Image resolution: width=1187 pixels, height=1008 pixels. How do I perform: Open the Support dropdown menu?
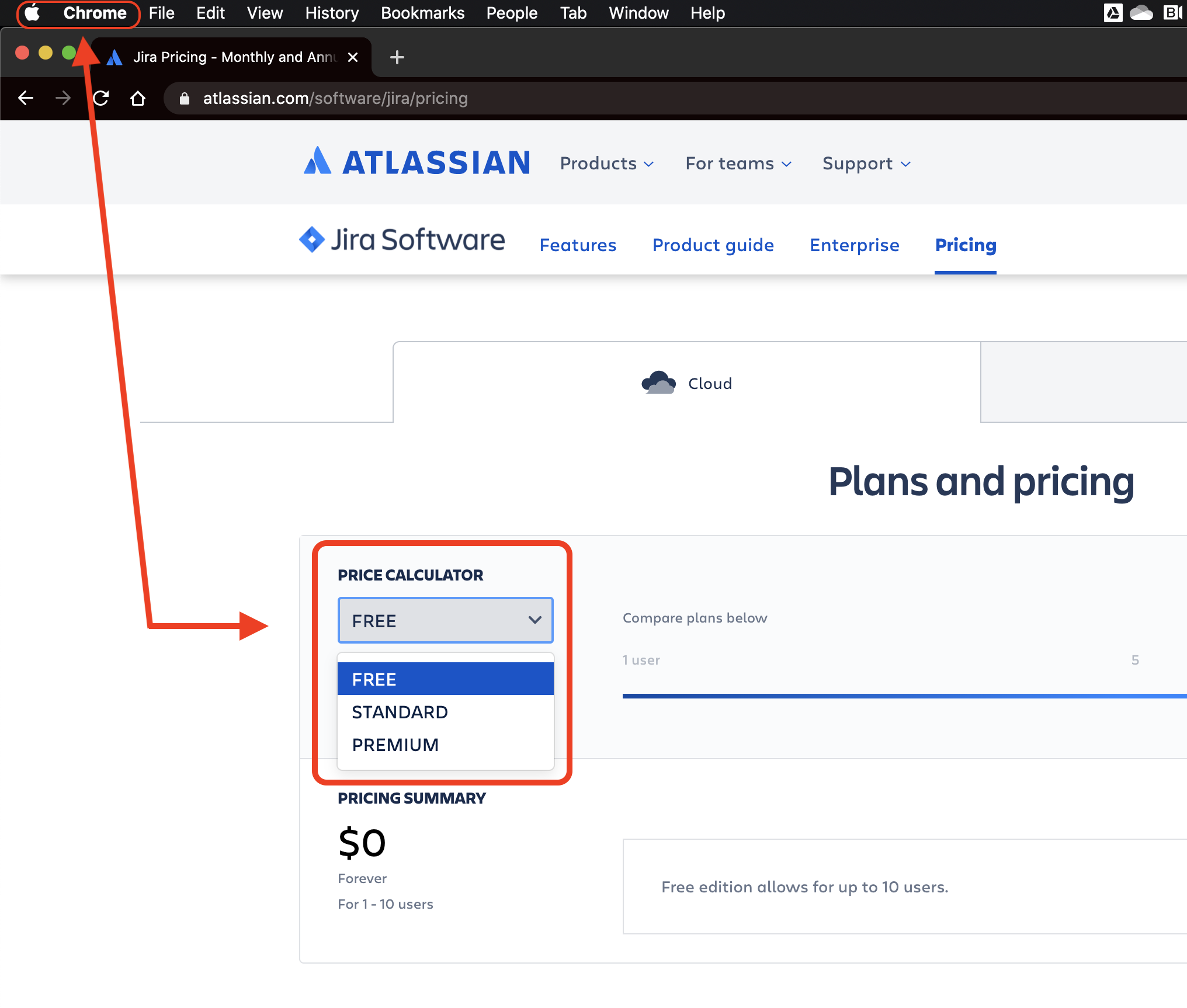pos(866,164)
